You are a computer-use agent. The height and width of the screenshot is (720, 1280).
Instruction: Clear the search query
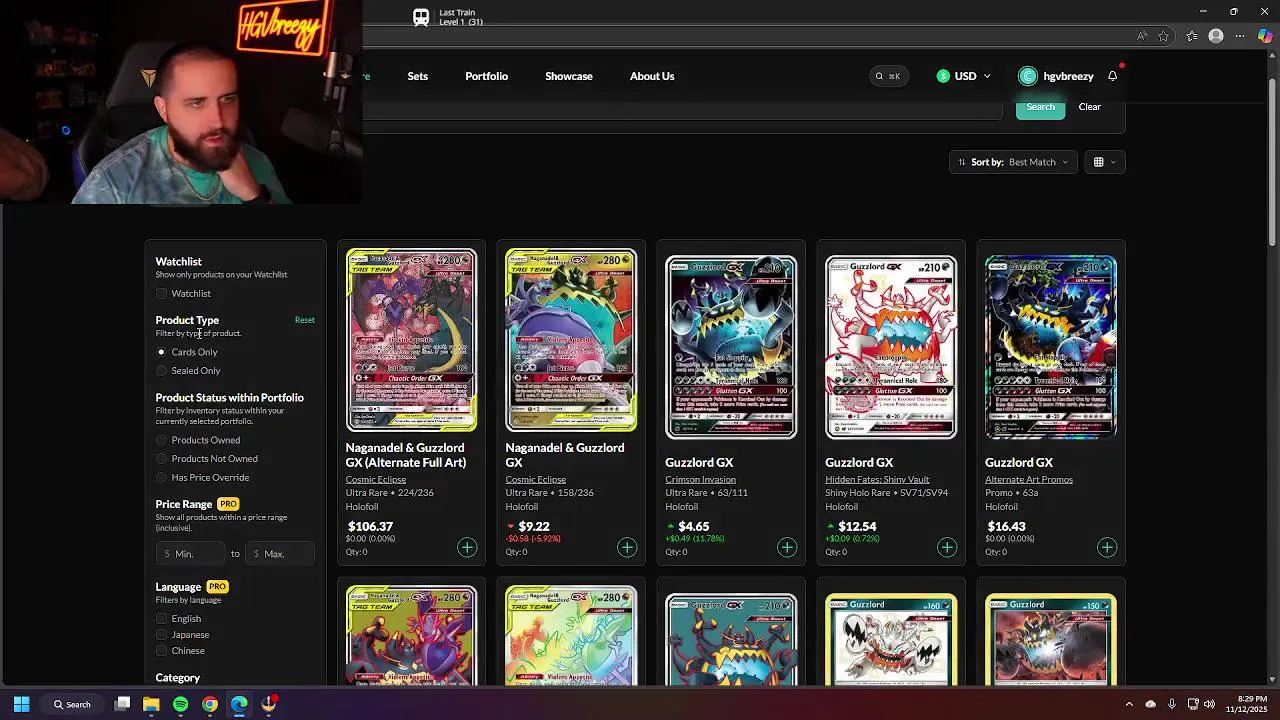[x=1089, y=107]
